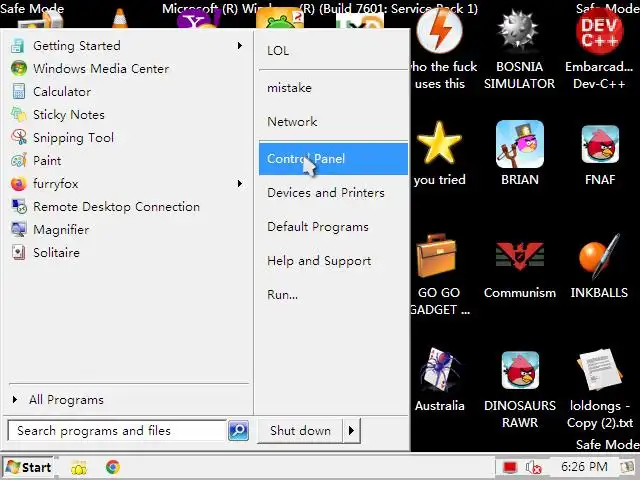640x480 pixels.
Task: Select the BOSNIA SIMULATOR mine icon
Action: [519, 31]
